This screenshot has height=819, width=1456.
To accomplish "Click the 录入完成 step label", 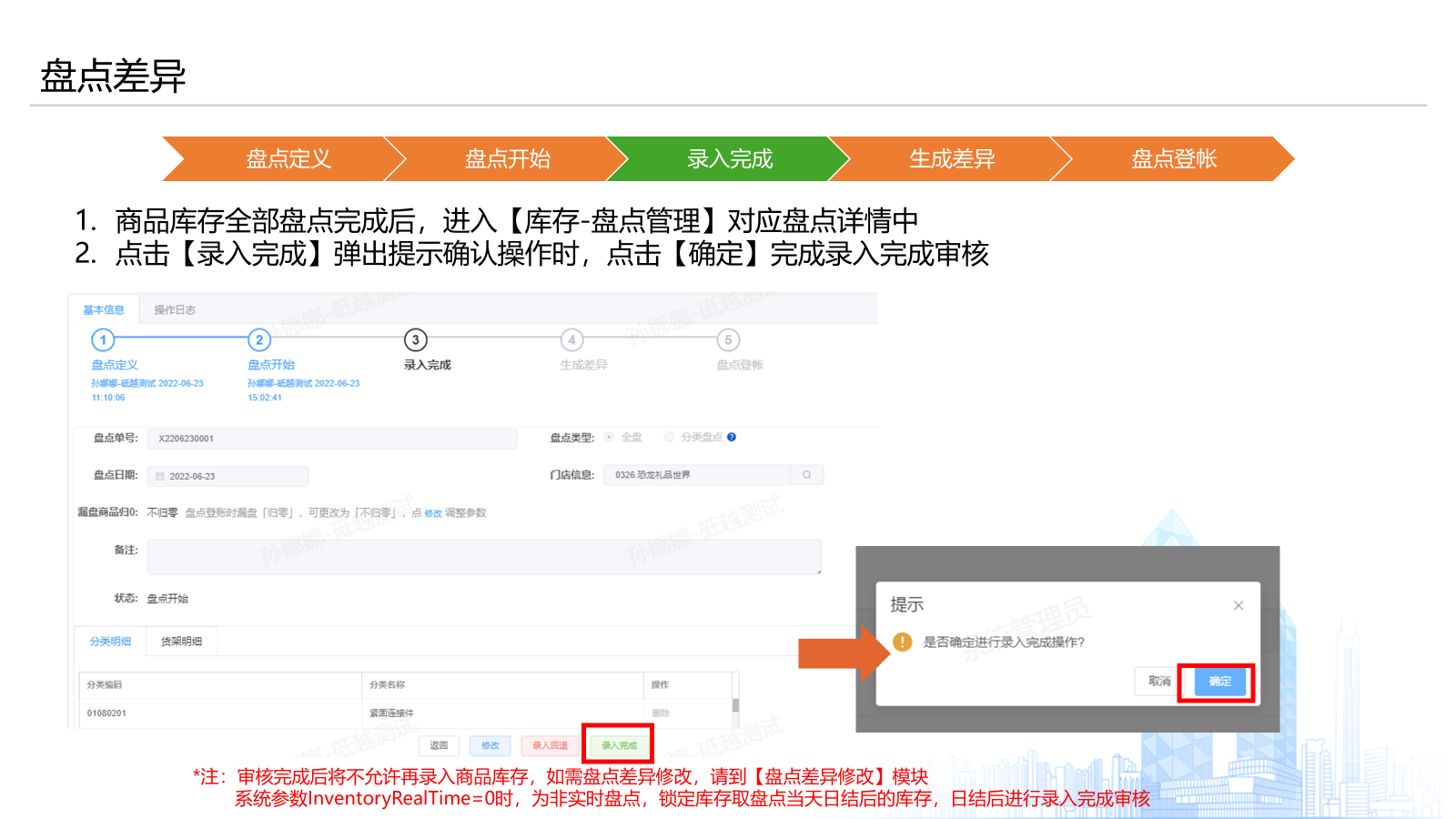I will (428, 365).
